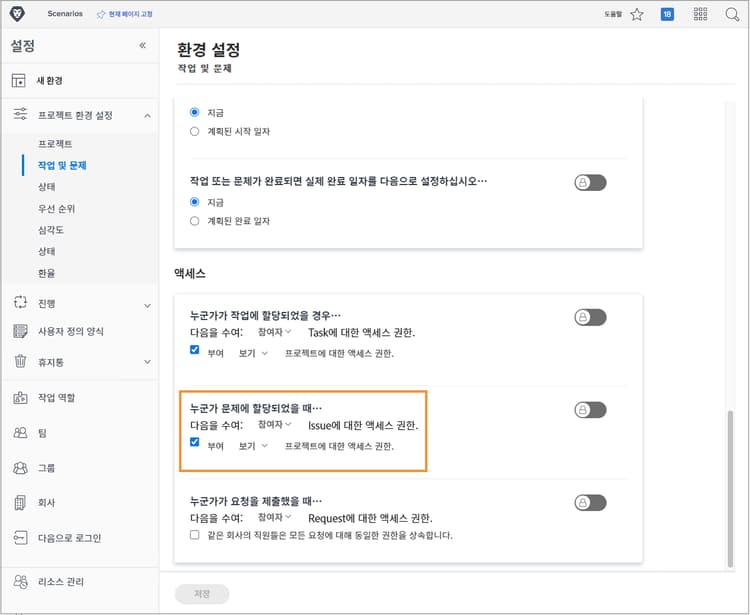750x615 pixels.
Task: Click the 새 환경 layout icon
Action: coord(19,80)
